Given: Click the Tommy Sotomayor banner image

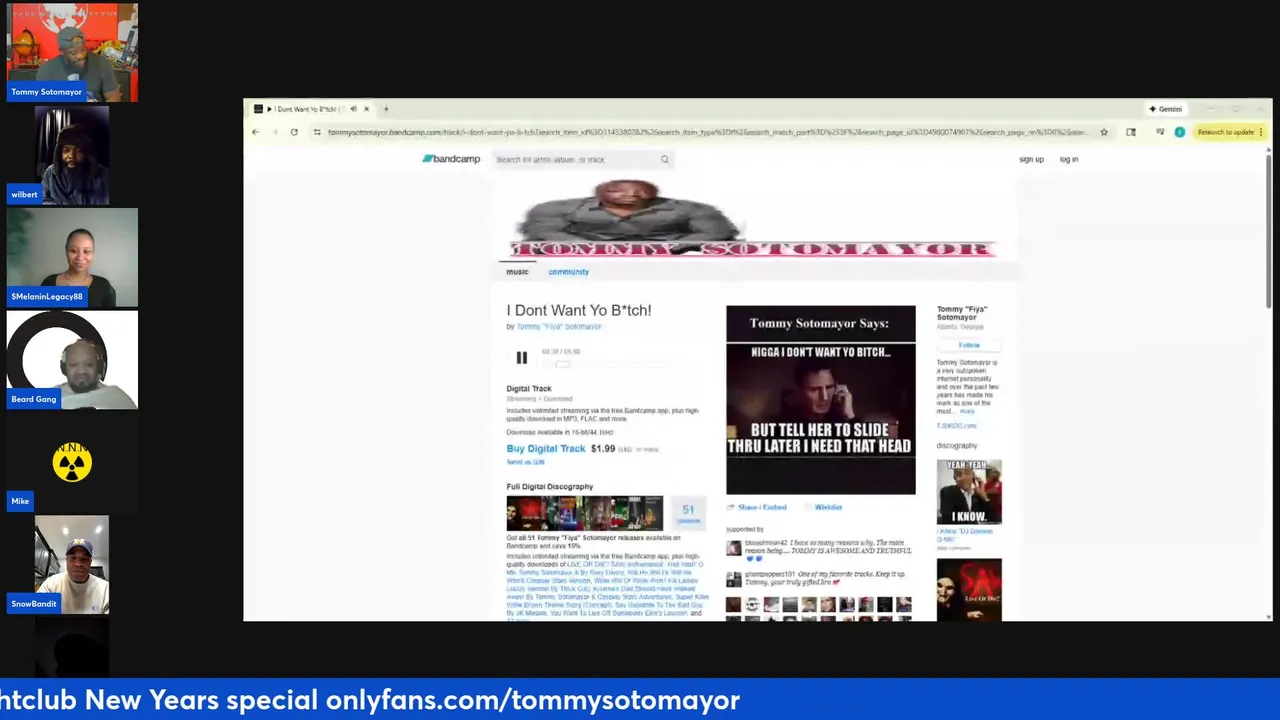Looking at the screenshot, I should tap(752, 219).
